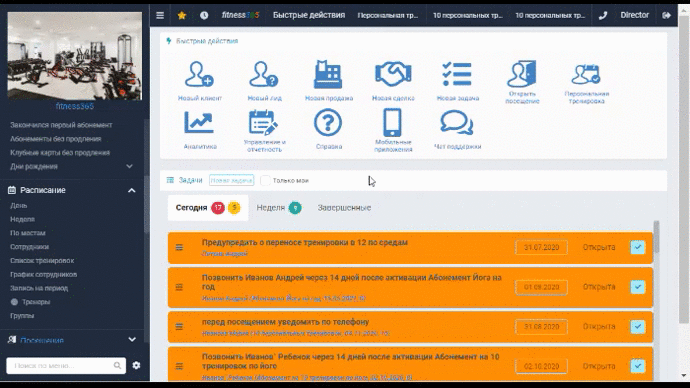Open the Список тренировок sidebar link
This screenshot has height=388, width=690.
pos(42,260)
